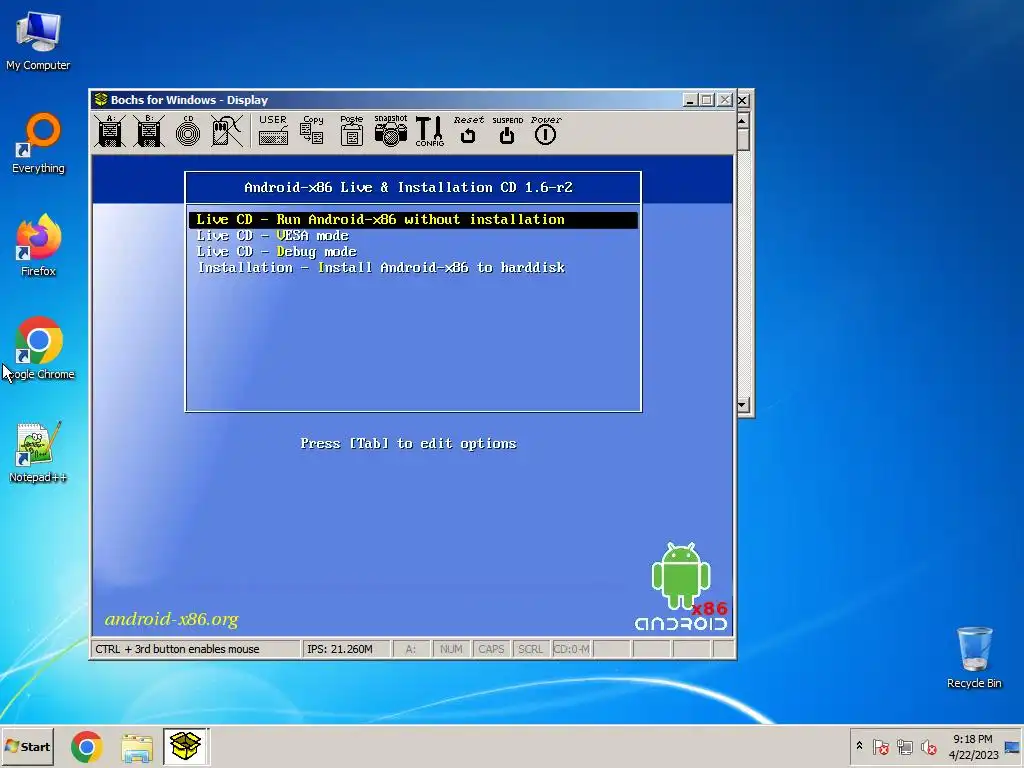Click the Paste clipboard icon

351,131
